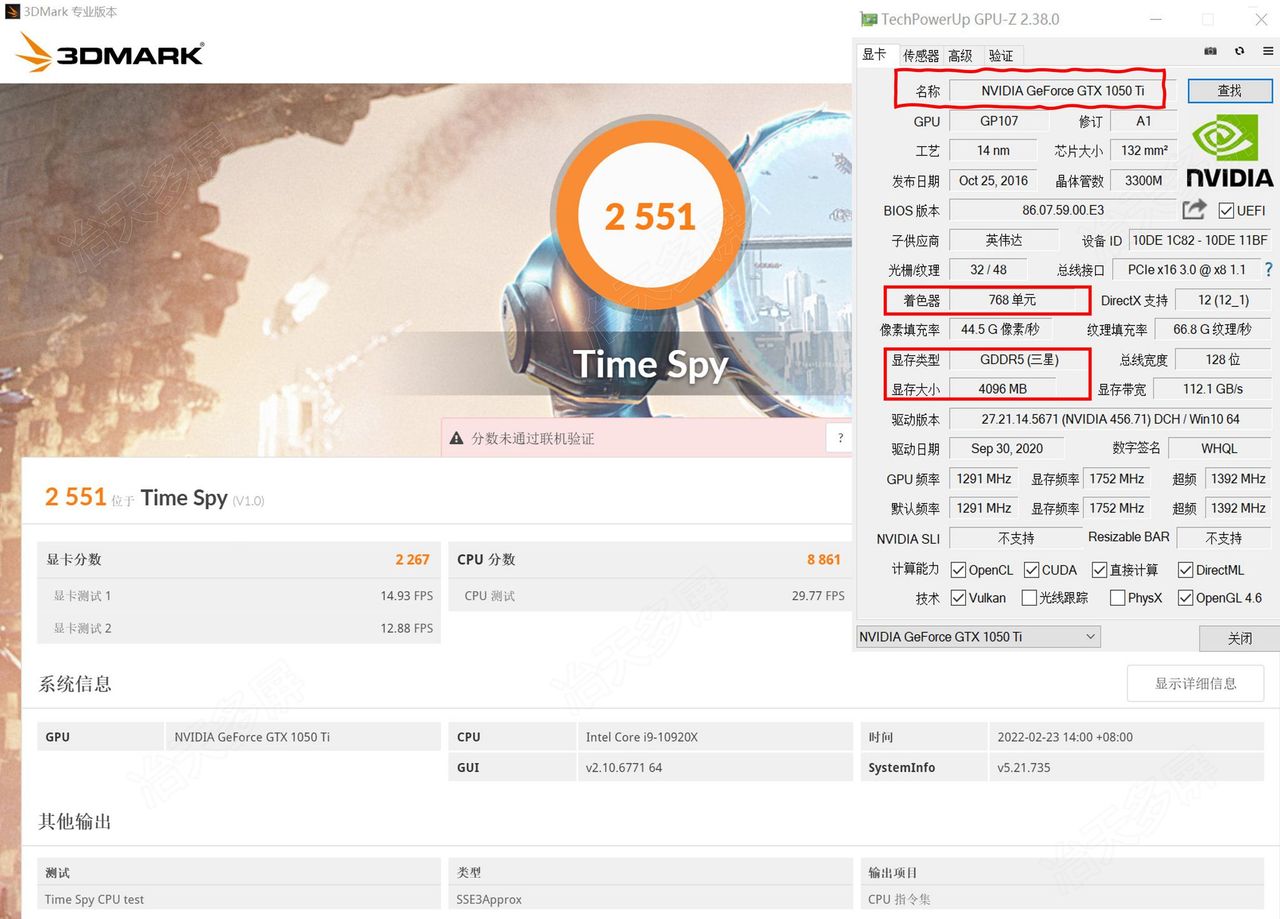
Task: Toggle the 光线跟踪 checkbox
Action: tap(1028, 598)
